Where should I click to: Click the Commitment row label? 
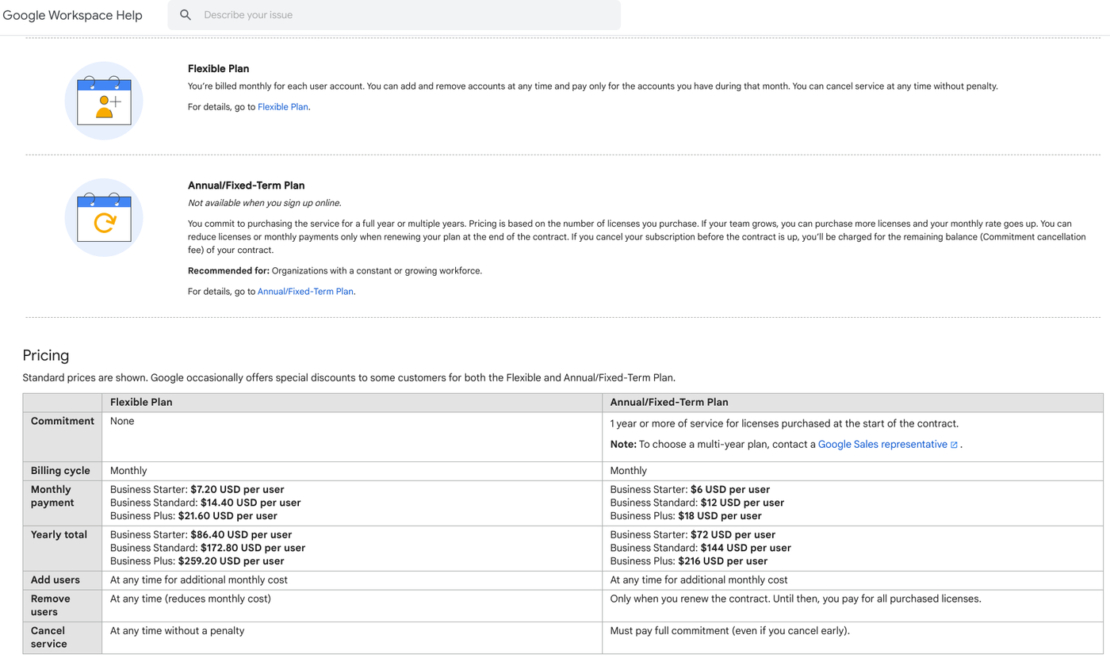(61, 421)
